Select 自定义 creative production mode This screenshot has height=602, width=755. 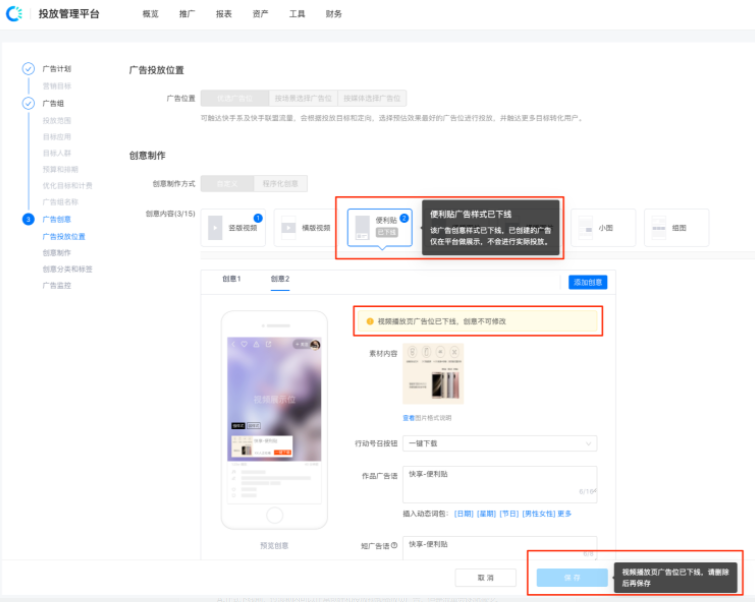(227, 183)
